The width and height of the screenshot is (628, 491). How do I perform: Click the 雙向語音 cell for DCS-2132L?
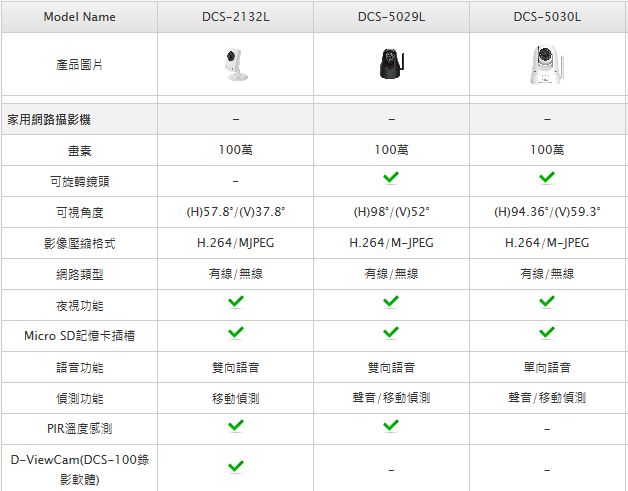click(236, 367)
